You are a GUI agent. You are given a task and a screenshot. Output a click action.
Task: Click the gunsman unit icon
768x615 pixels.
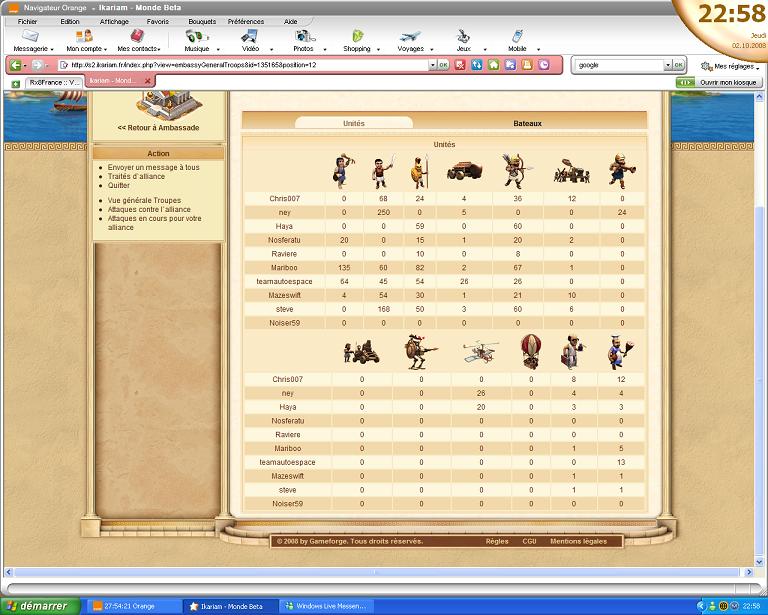pos(622,172)
